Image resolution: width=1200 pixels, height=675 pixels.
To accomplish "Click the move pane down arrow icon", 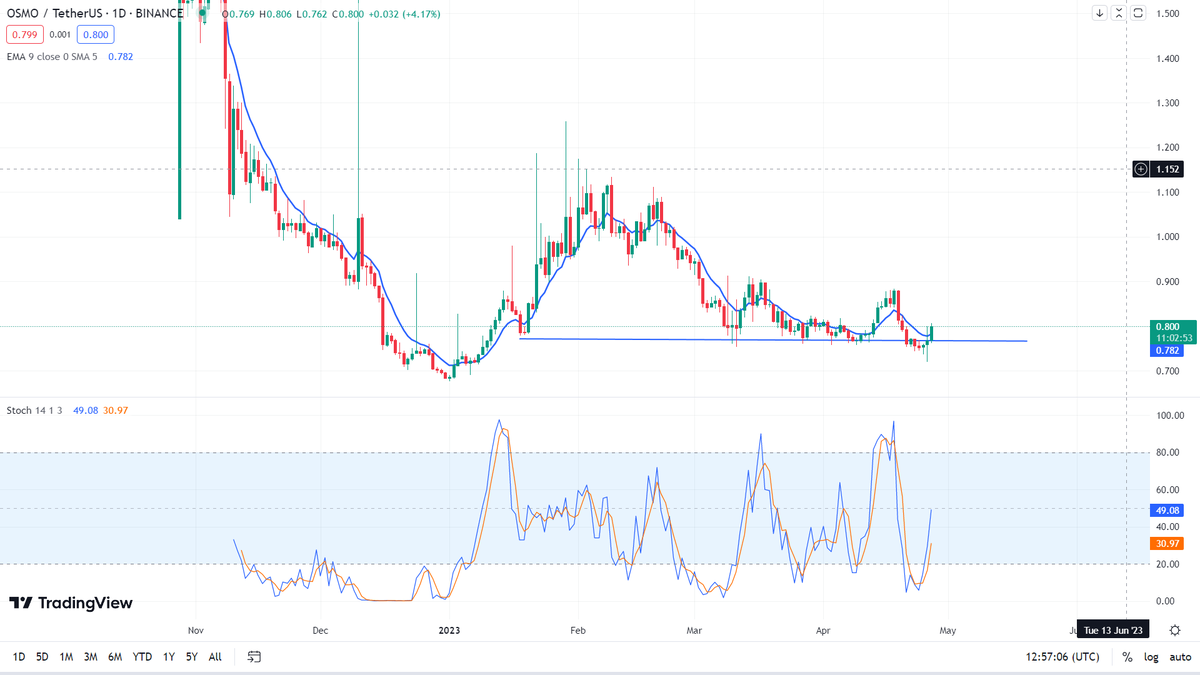I will pyautogui.click(x=1100, y=13).
